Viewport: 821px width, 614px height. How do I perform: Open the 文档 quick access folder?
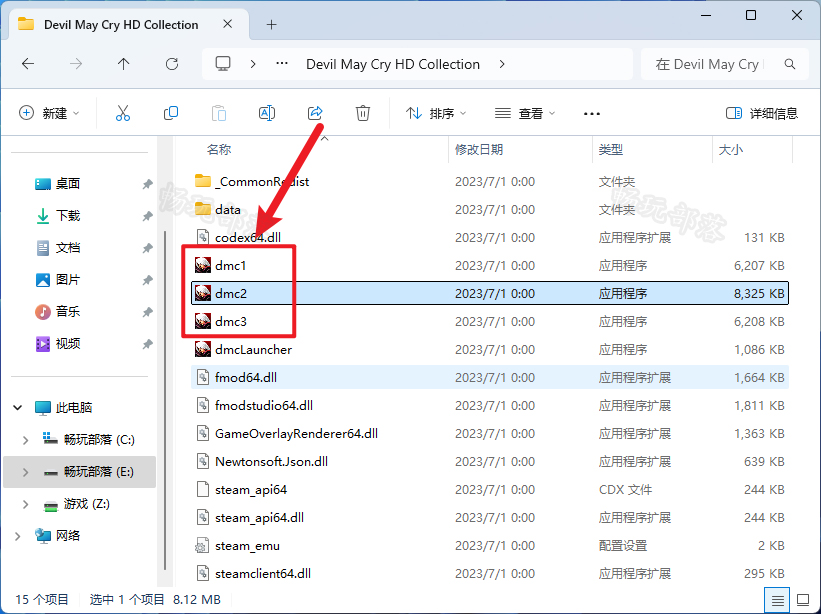[68, 247]
